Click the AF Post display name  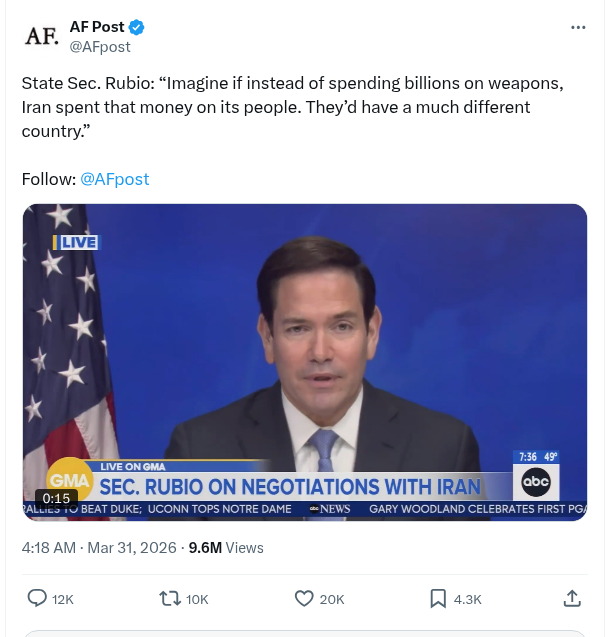click(x=97, y=27)
